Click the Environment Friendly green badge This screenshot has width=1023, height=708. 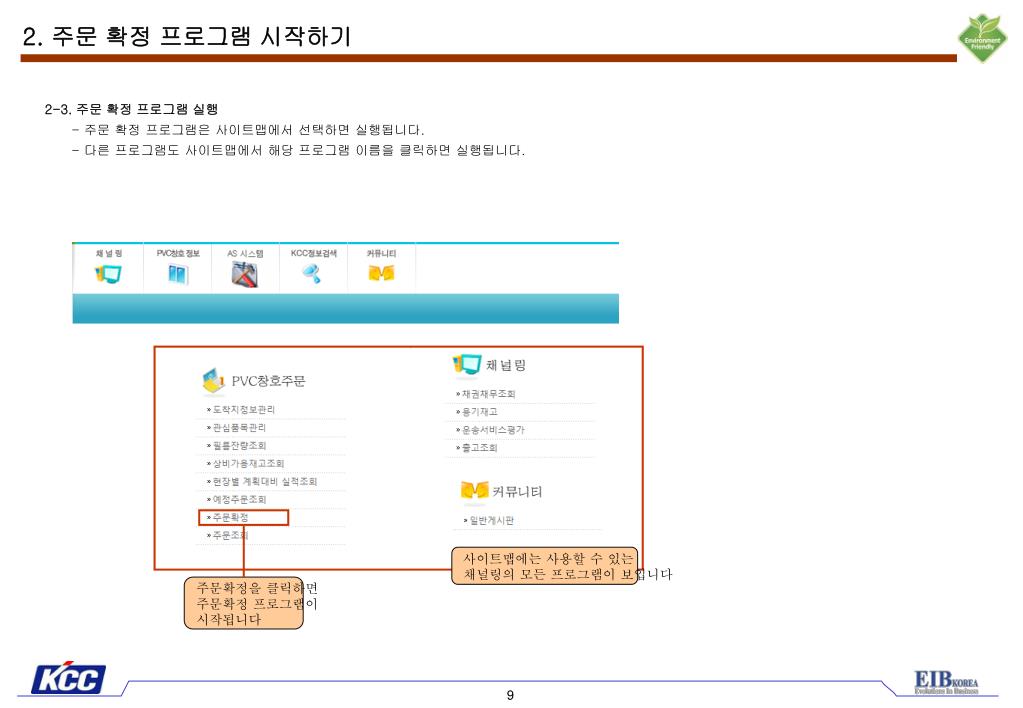[983, 38]
